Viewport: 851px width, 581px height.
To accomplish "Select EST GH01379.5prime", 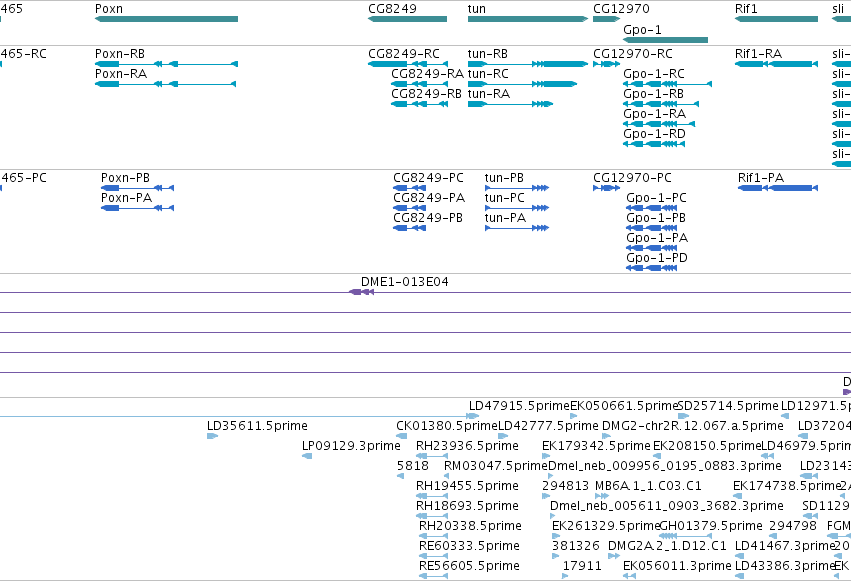I will pos(685,537).
